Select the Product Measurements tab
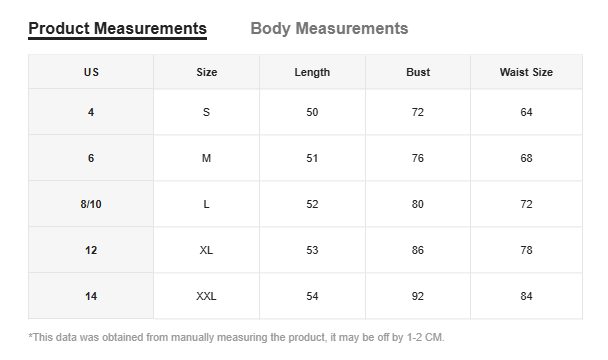 [117, 29]
